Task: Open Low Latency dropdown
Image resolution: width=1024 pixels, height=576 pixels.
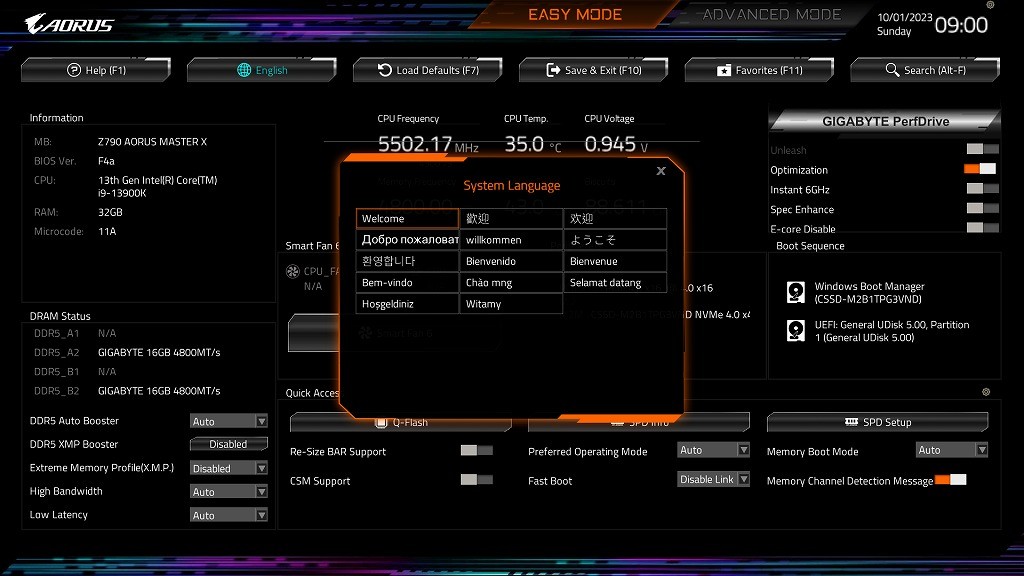Action: [229, 515]
